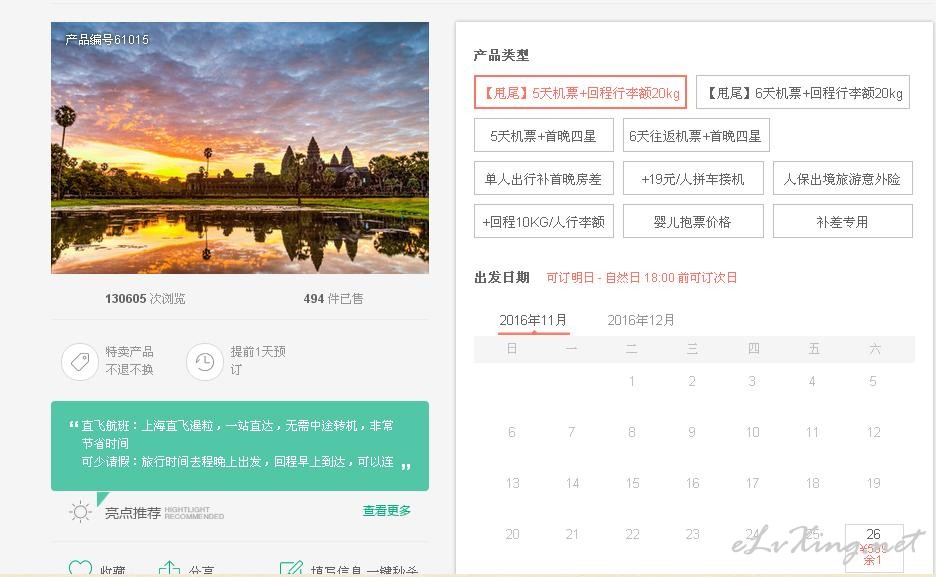Image resolution: width=936 pixels, height=577 pixels.
Task: Click the share arrow icon for 分享
Action: click(x=170, y=568)
